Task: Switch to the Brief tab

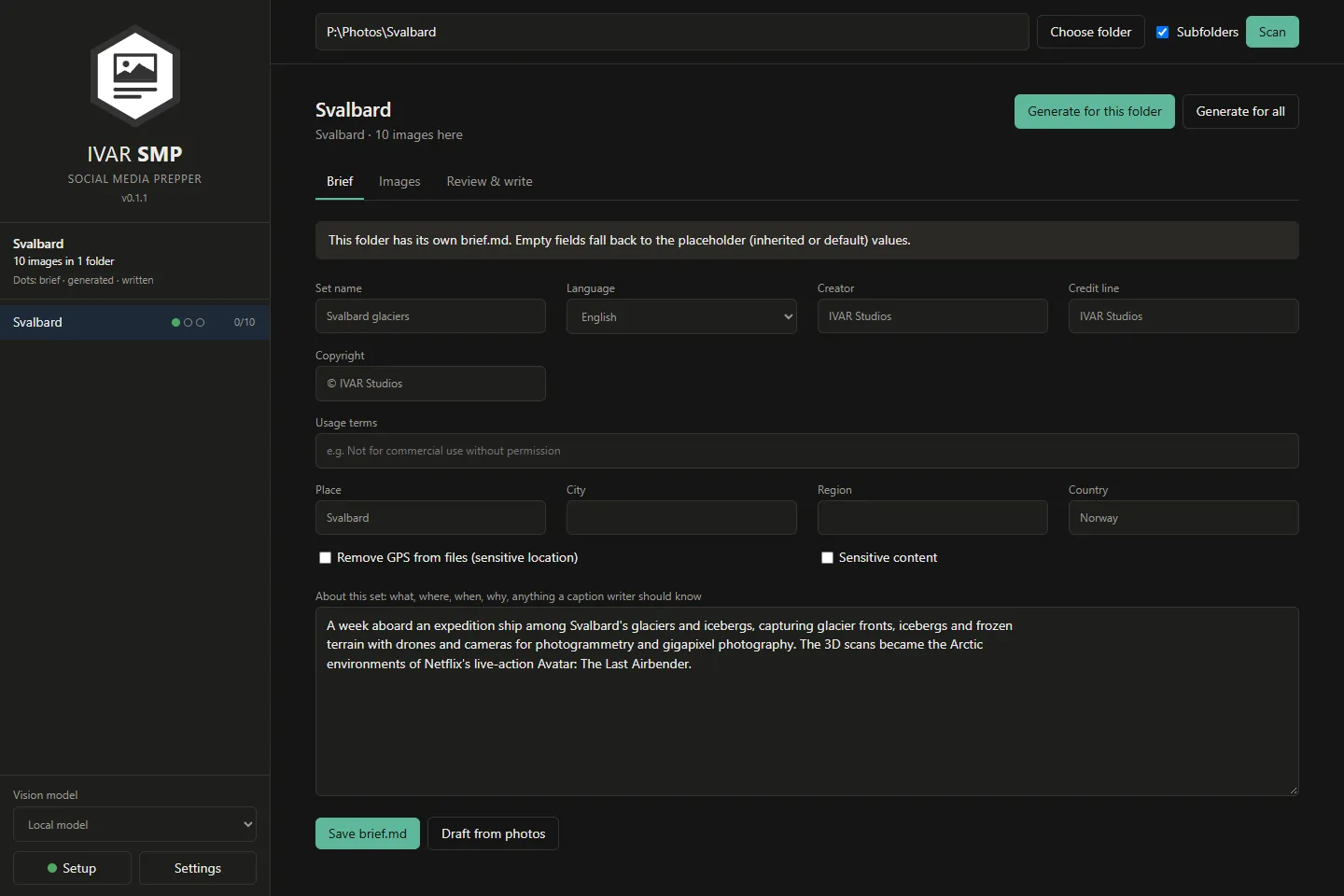Action: click(x=340, y=182)
